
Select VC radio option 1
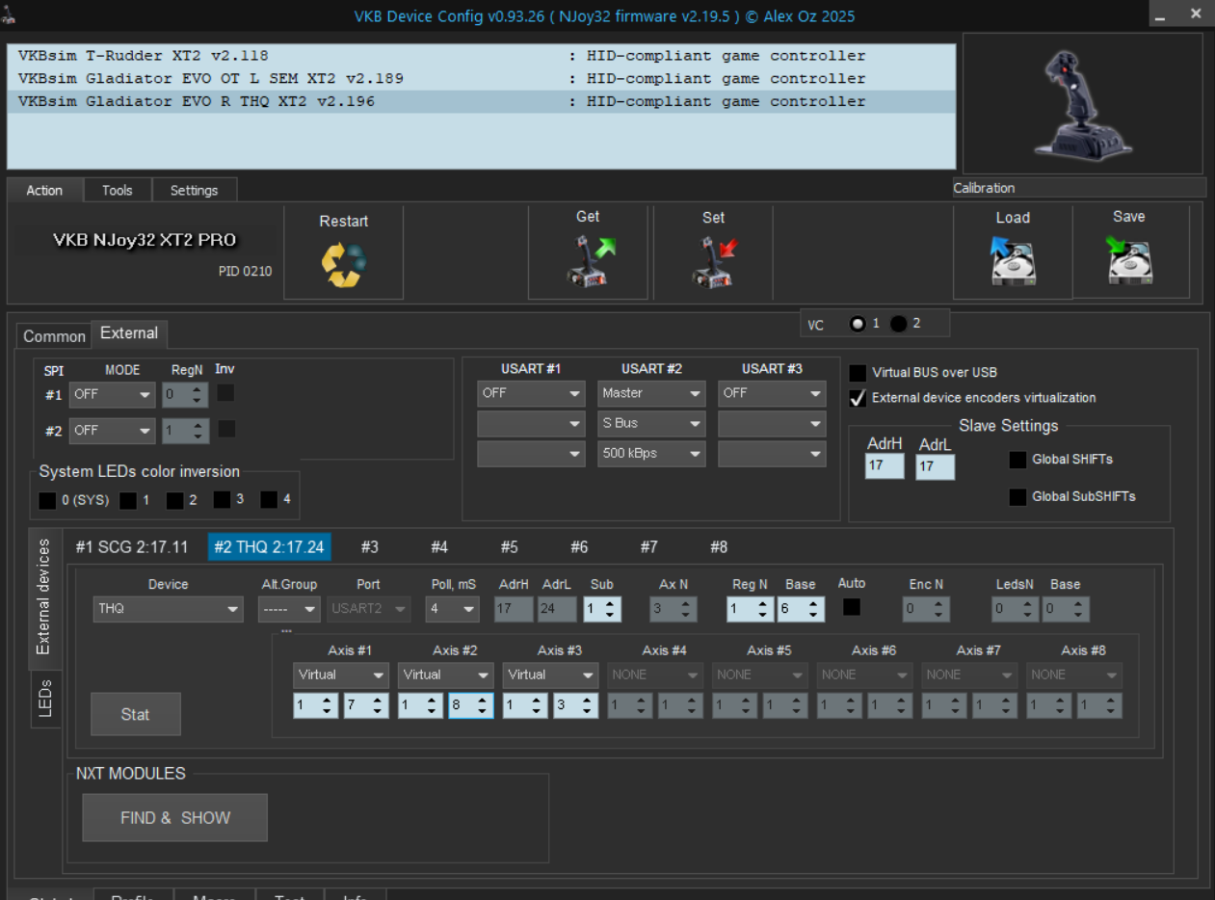coord(857,324)
